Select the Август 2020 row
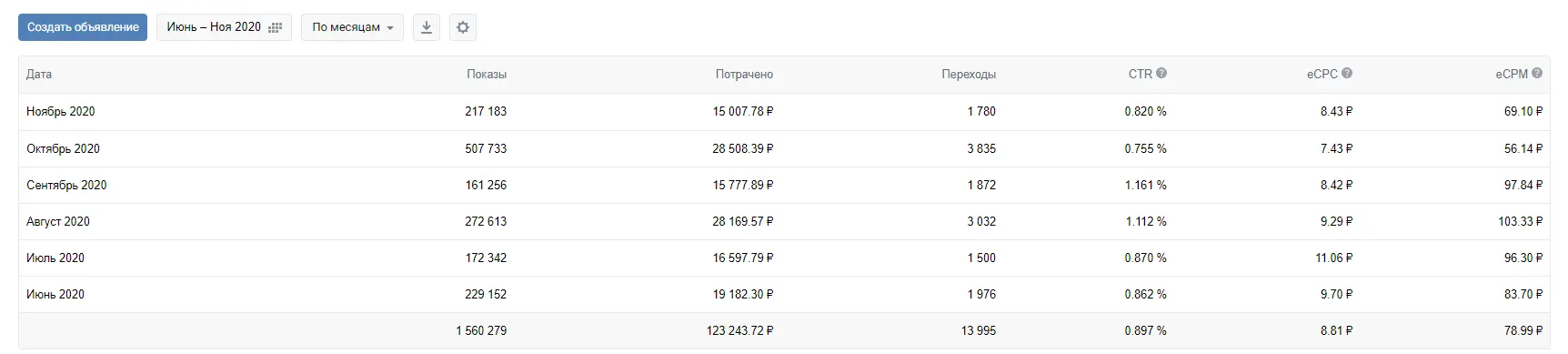 (784, 221)
